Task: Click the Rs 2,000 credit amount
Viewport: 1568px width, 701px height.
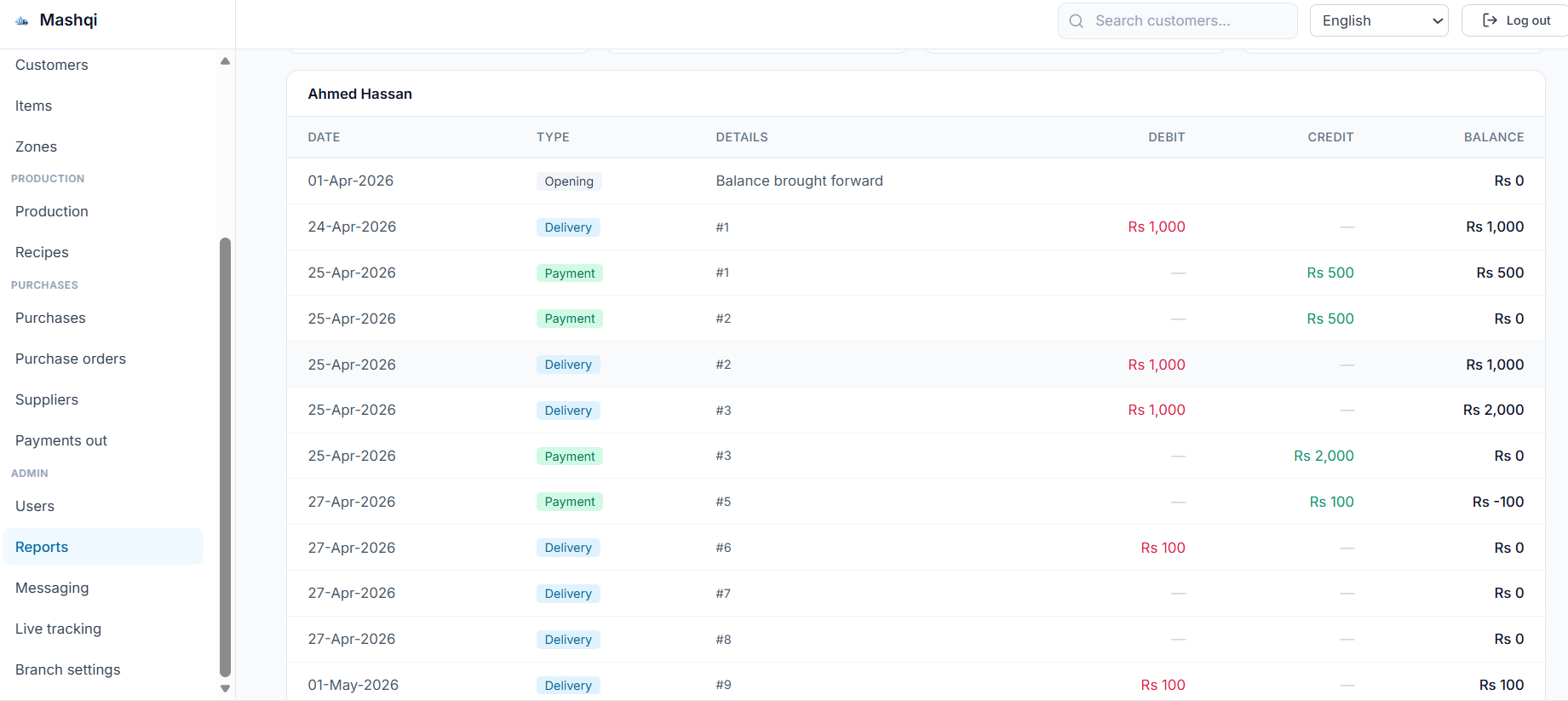Action: [x=1324, y=456]
